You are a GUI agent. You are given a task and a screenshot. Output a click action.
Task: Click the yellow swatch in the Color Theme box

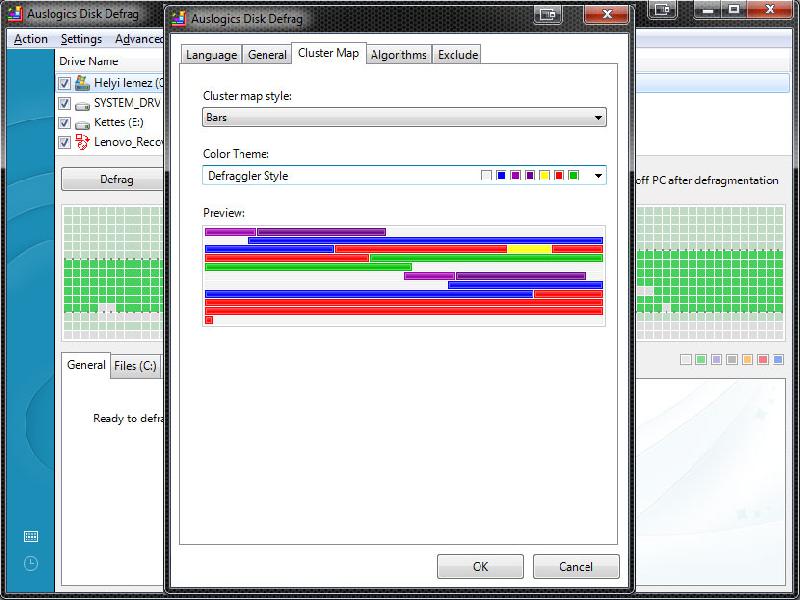pos(544,176)
